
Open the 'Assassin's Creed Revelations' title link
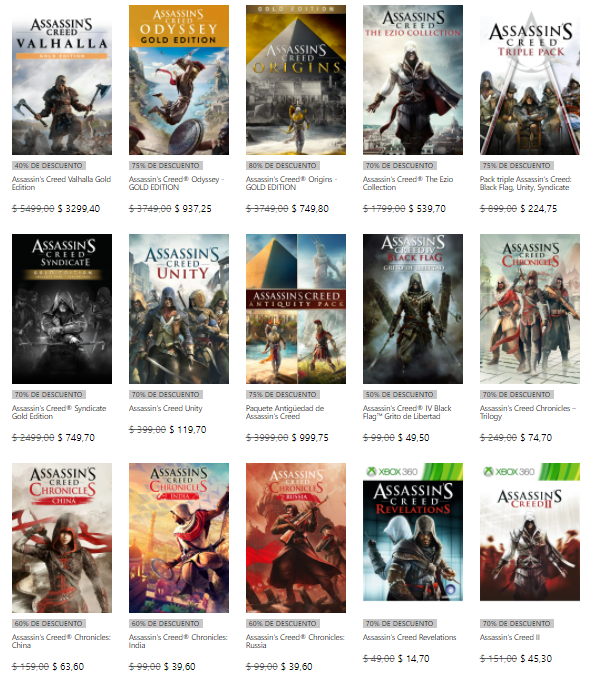(410, 637)
